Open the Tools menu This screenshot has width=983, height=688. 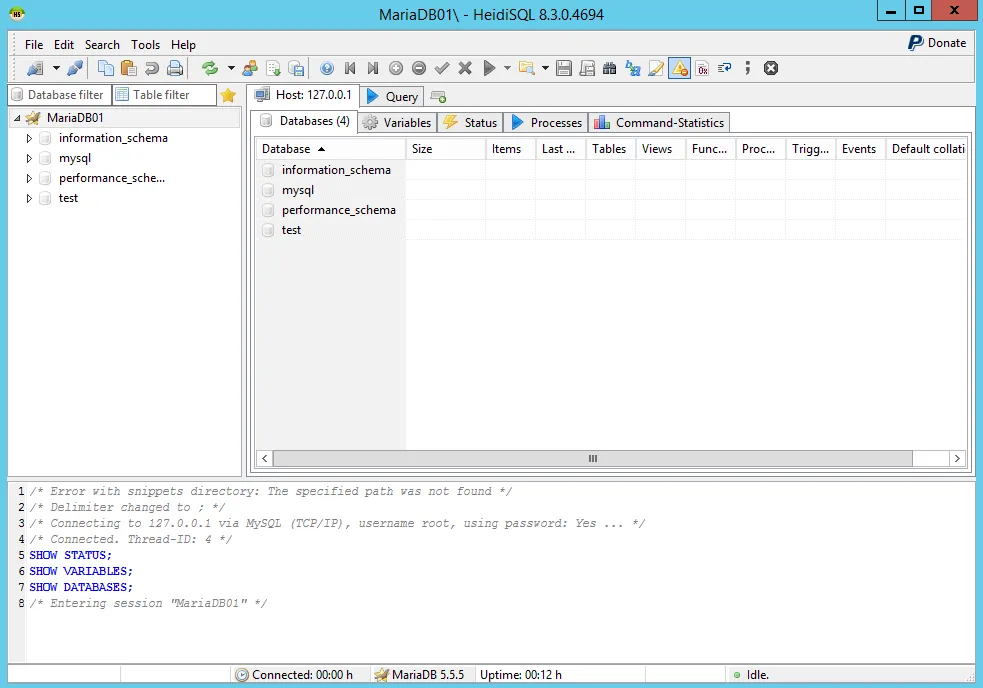click(145, 45)
